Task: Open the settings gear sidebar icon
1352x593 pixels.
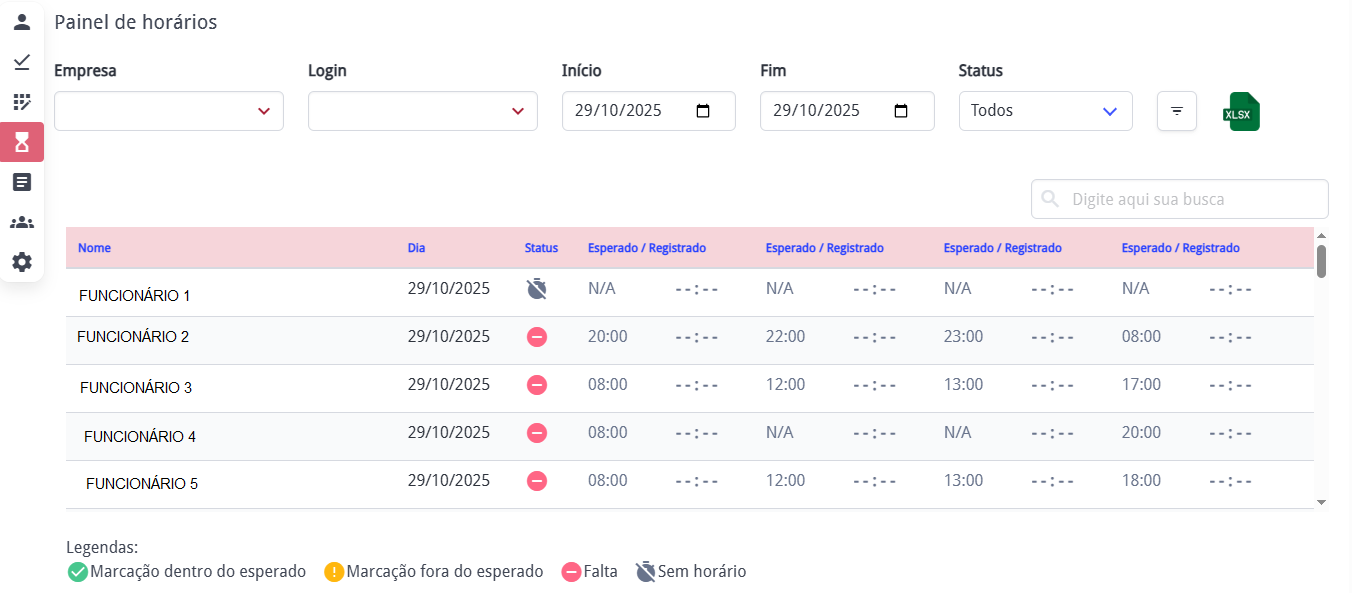Action: (22, 262)
